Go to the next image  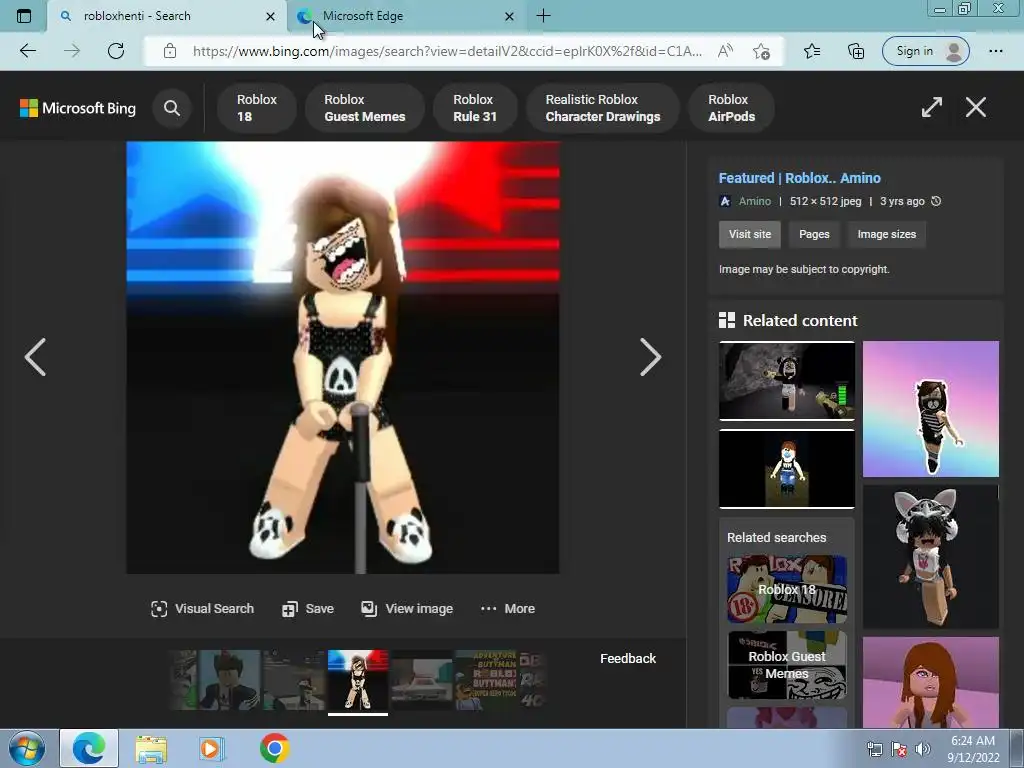[x=650, y=357]
